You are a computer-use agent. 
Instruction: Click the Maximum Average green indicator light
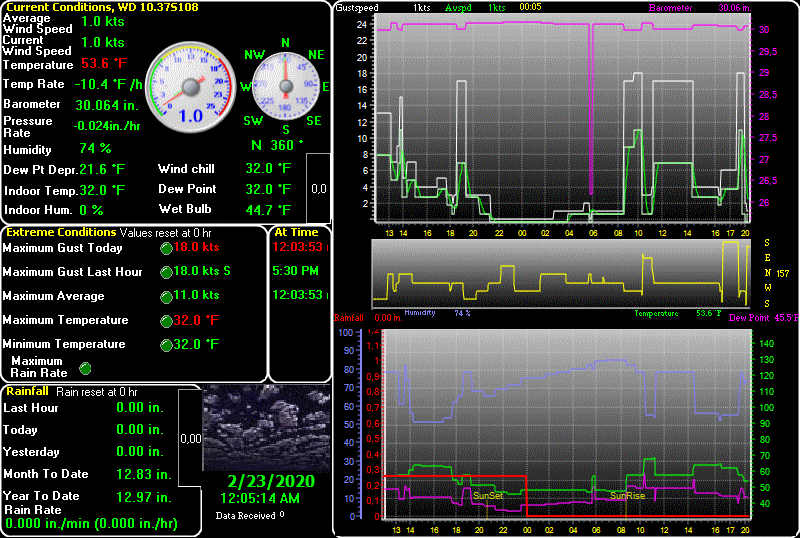166,296
